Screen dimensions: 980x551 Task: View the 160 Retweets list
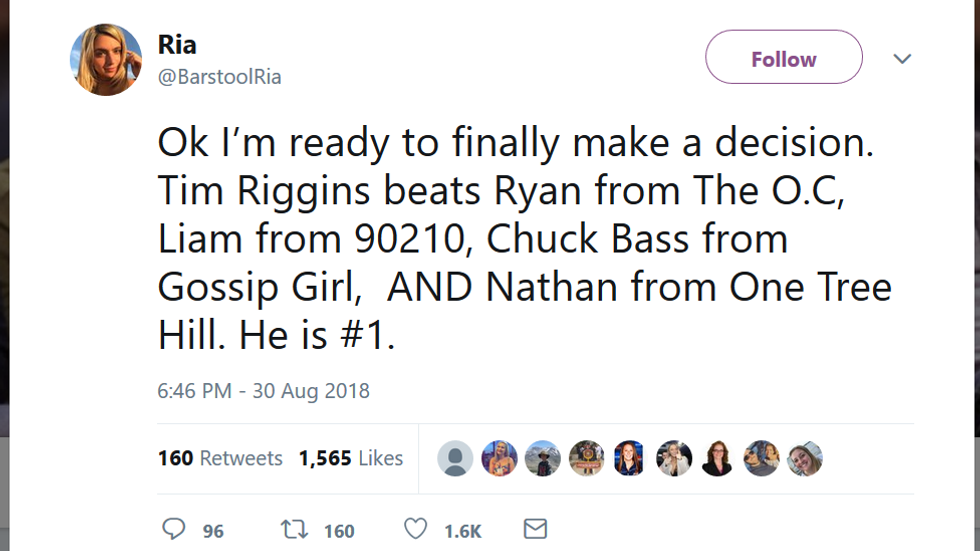pyautogui.click(x=220, y=458)
